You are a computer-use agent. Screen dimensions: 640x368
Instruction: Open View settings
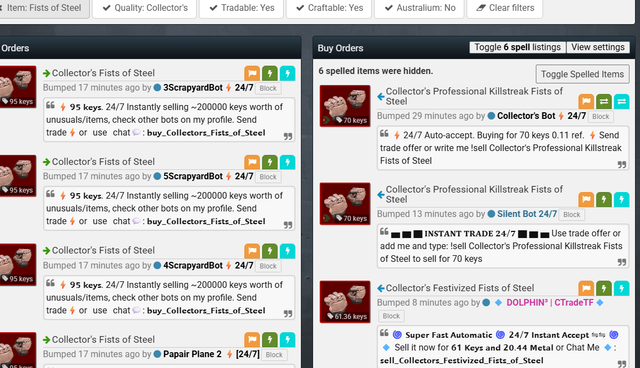pyautogui.click(x=598, y=47)
